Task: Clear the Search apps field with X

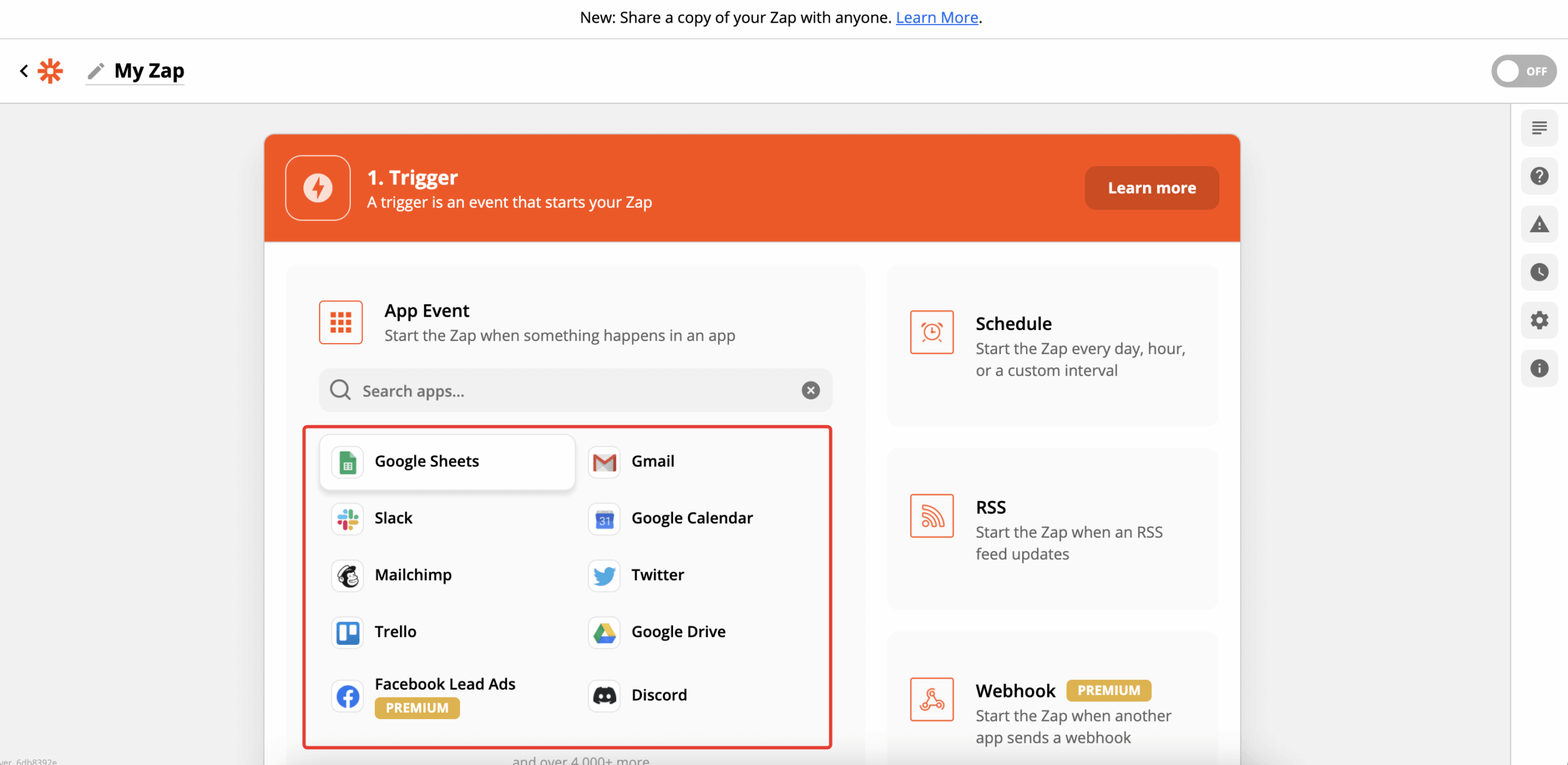Action: pos(810,390)
